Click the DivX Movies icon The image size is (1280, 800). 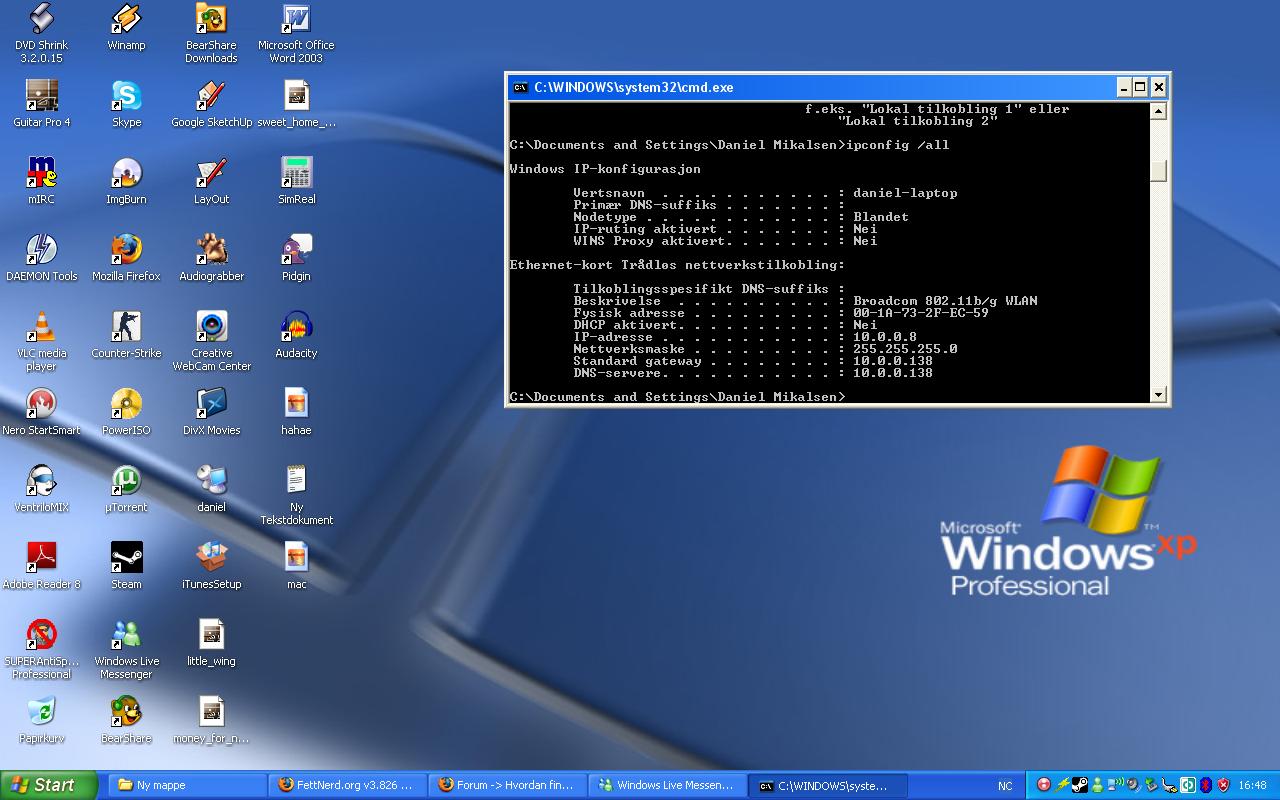[211, 412]
